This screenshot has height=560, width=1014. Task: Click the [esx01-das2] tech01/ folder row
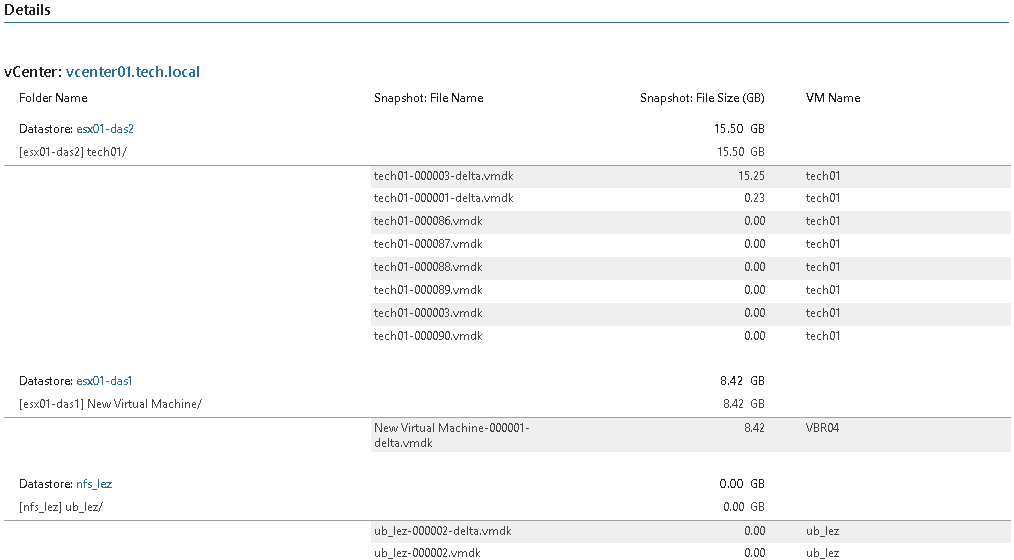click(72, 152)
